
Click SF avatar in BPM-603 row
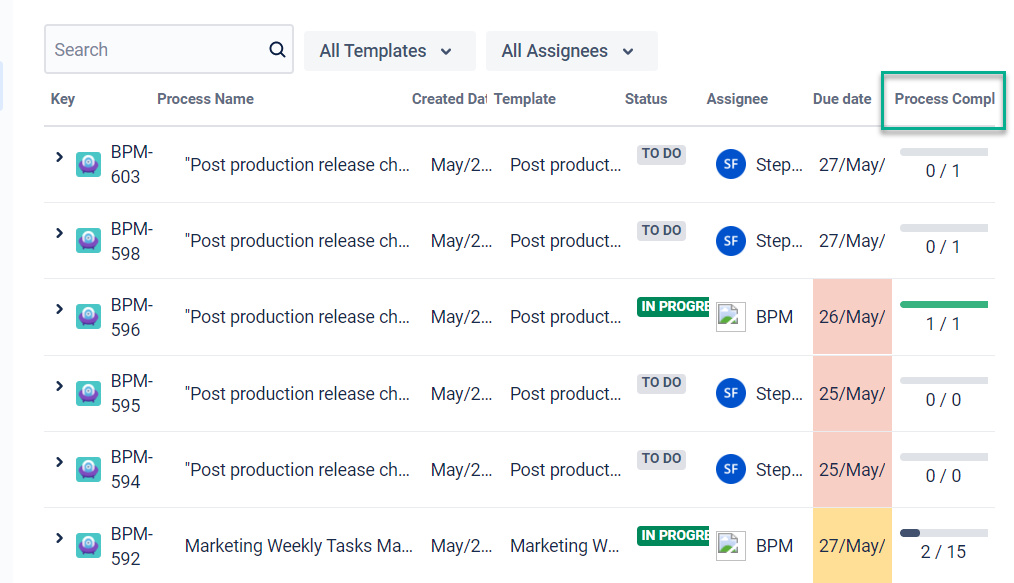(x=731, y=164)
